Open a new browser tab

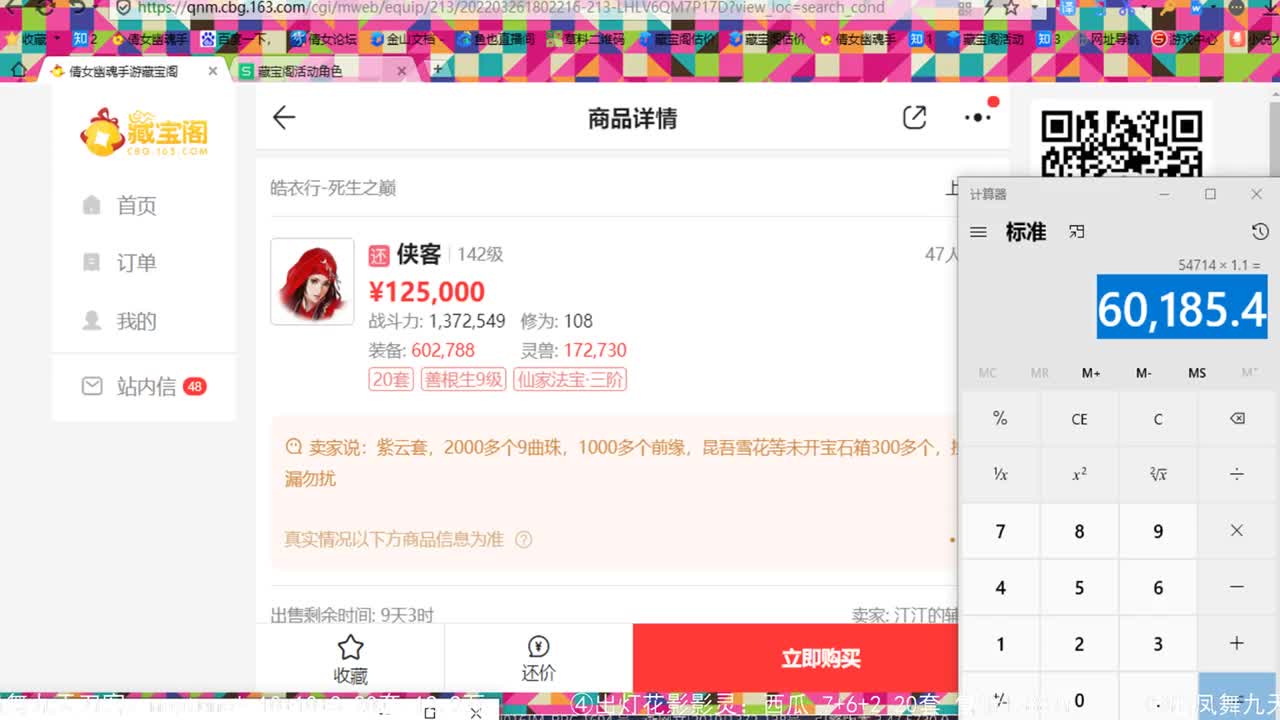click(437, 70)
